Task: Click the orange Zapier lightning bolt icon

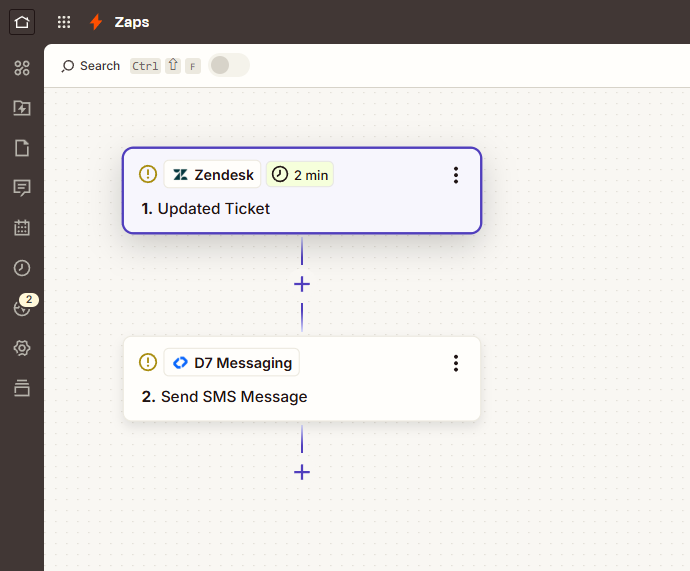Action: pos(96,22)
